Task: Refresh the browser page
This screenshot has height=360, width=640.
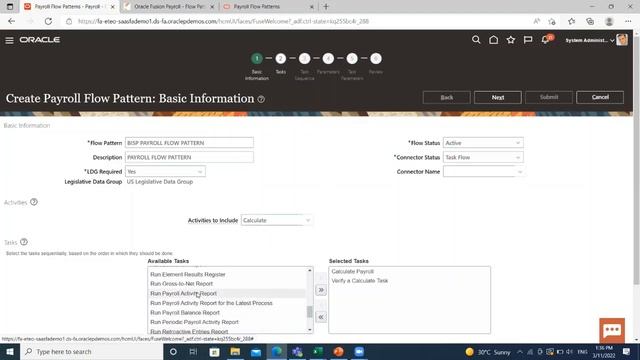Action: point(48,21)
